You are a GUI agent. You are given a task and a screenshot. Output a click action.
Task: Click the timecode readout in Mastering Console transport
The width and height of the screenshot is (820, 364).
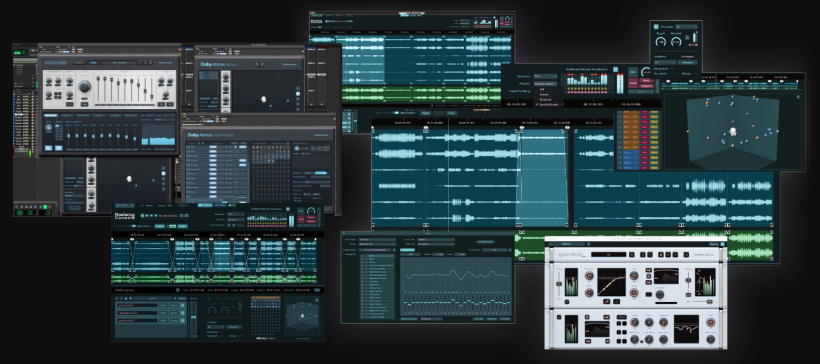pos(168,215)
